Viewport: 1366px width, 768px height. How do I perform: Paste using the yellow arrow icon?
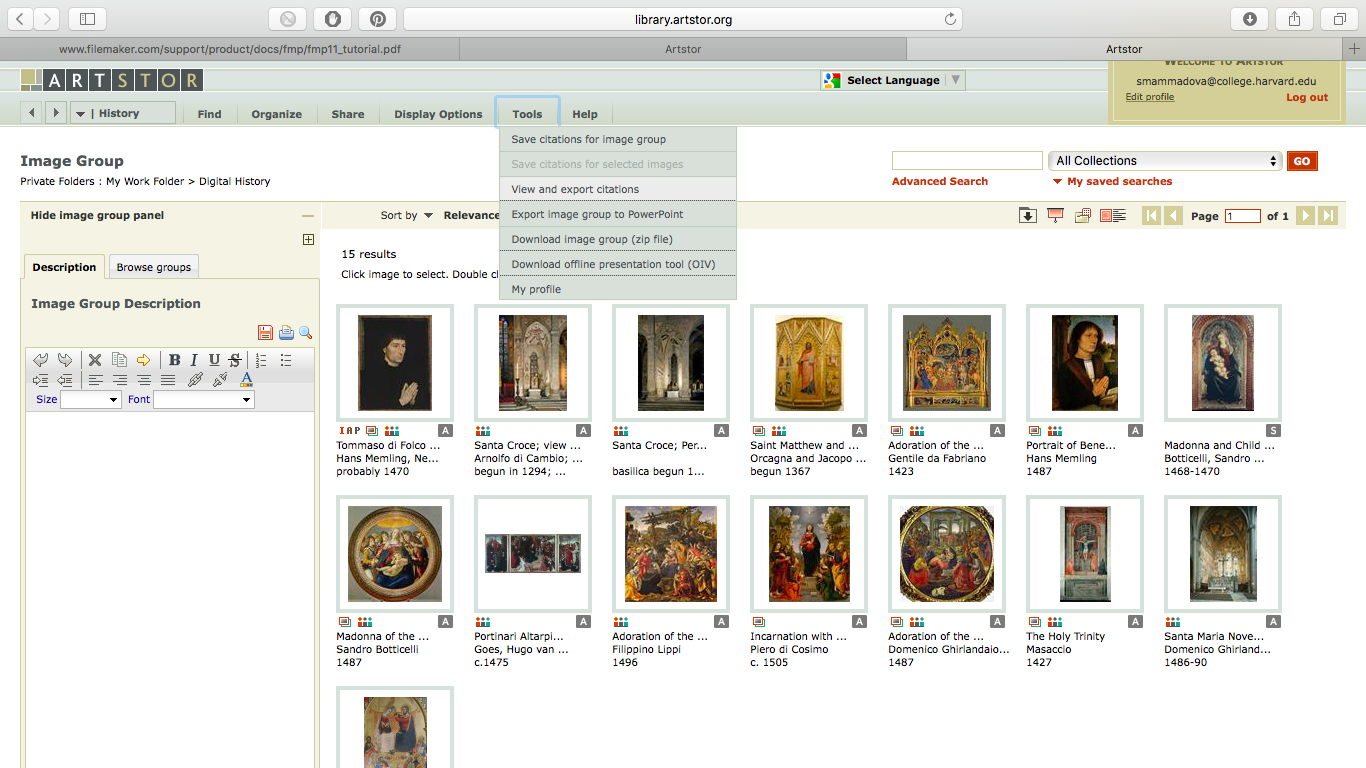(x=143, y=360)
